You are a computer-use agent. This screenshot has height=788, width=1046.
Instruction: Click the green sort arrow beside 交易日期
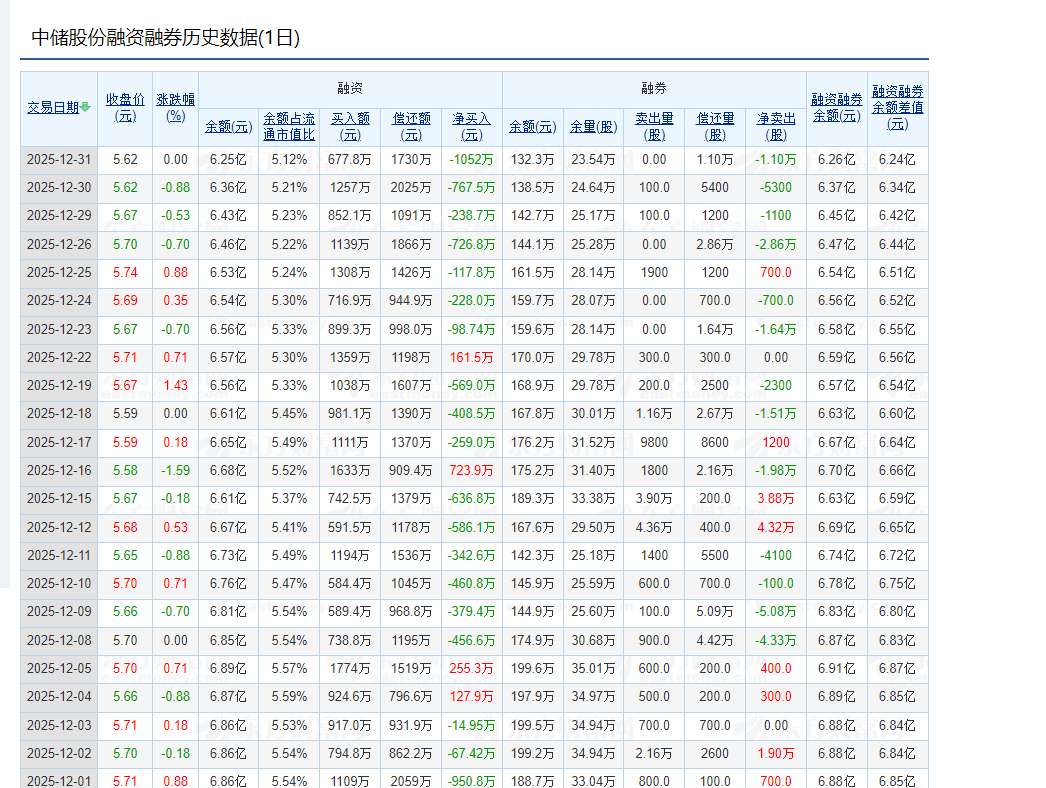85,107
